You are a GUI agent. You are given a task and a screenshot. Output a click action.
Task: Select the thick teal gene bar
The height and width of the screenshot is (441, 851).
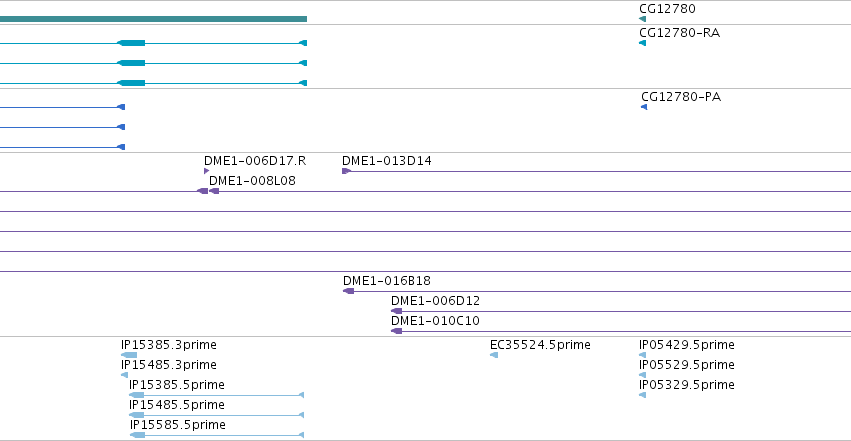pos(154,19)
